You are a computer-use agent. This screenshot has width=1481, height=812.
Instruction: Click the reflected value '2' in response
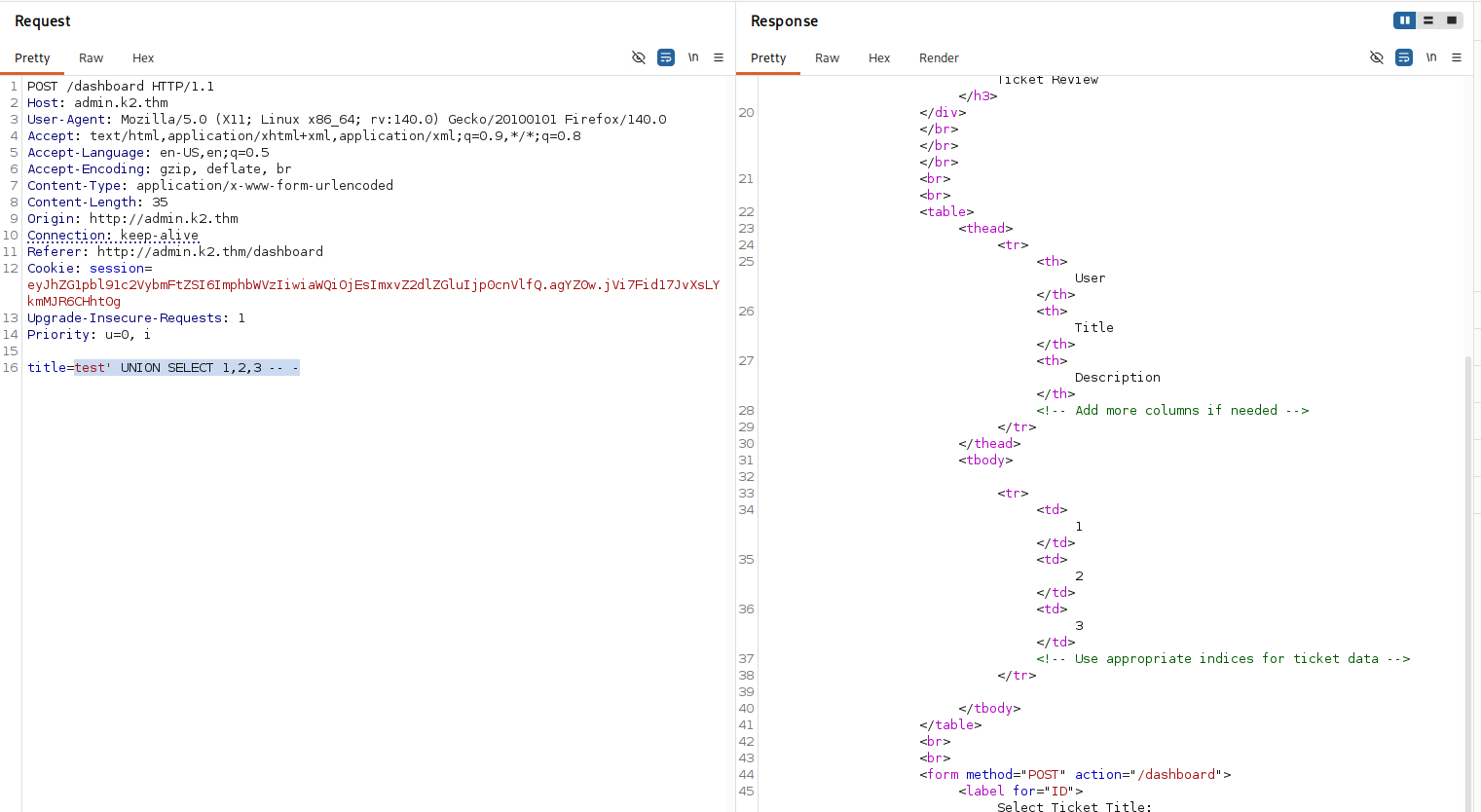[x=1079, y=575]
